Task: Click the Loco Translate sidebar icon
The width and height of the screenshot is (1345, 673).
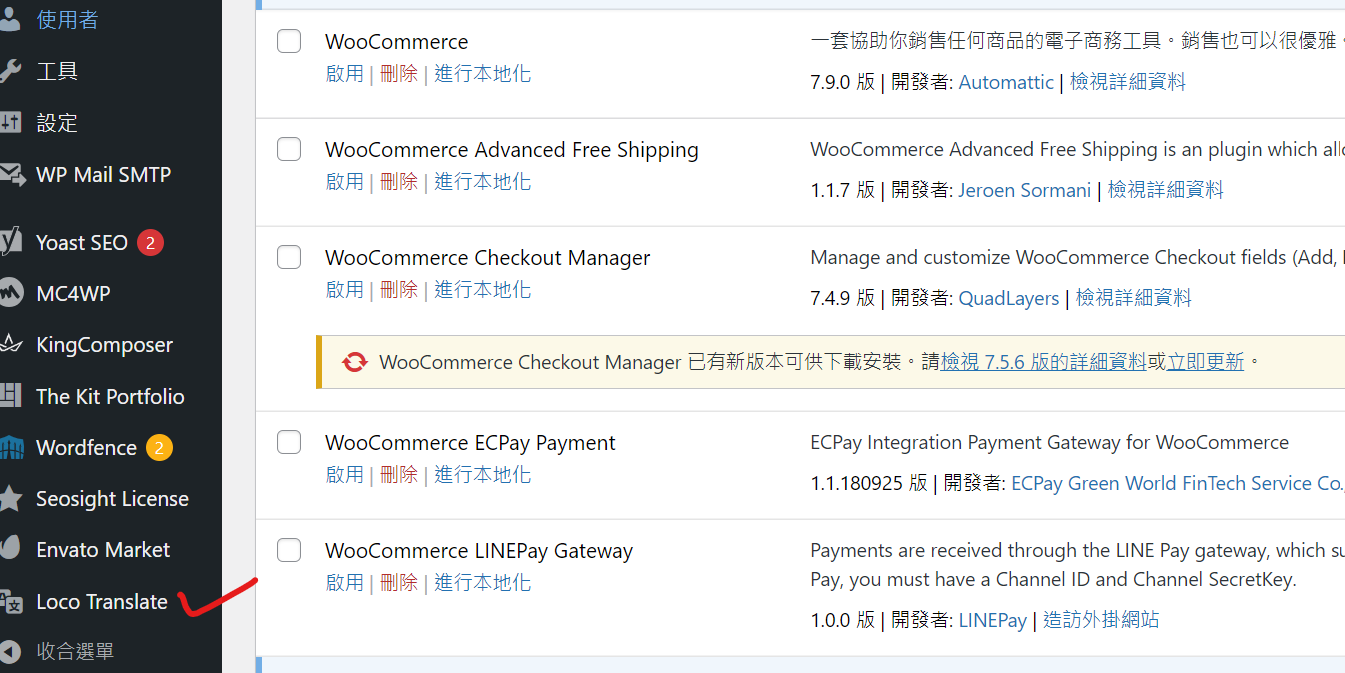Action: pos(10,601)
